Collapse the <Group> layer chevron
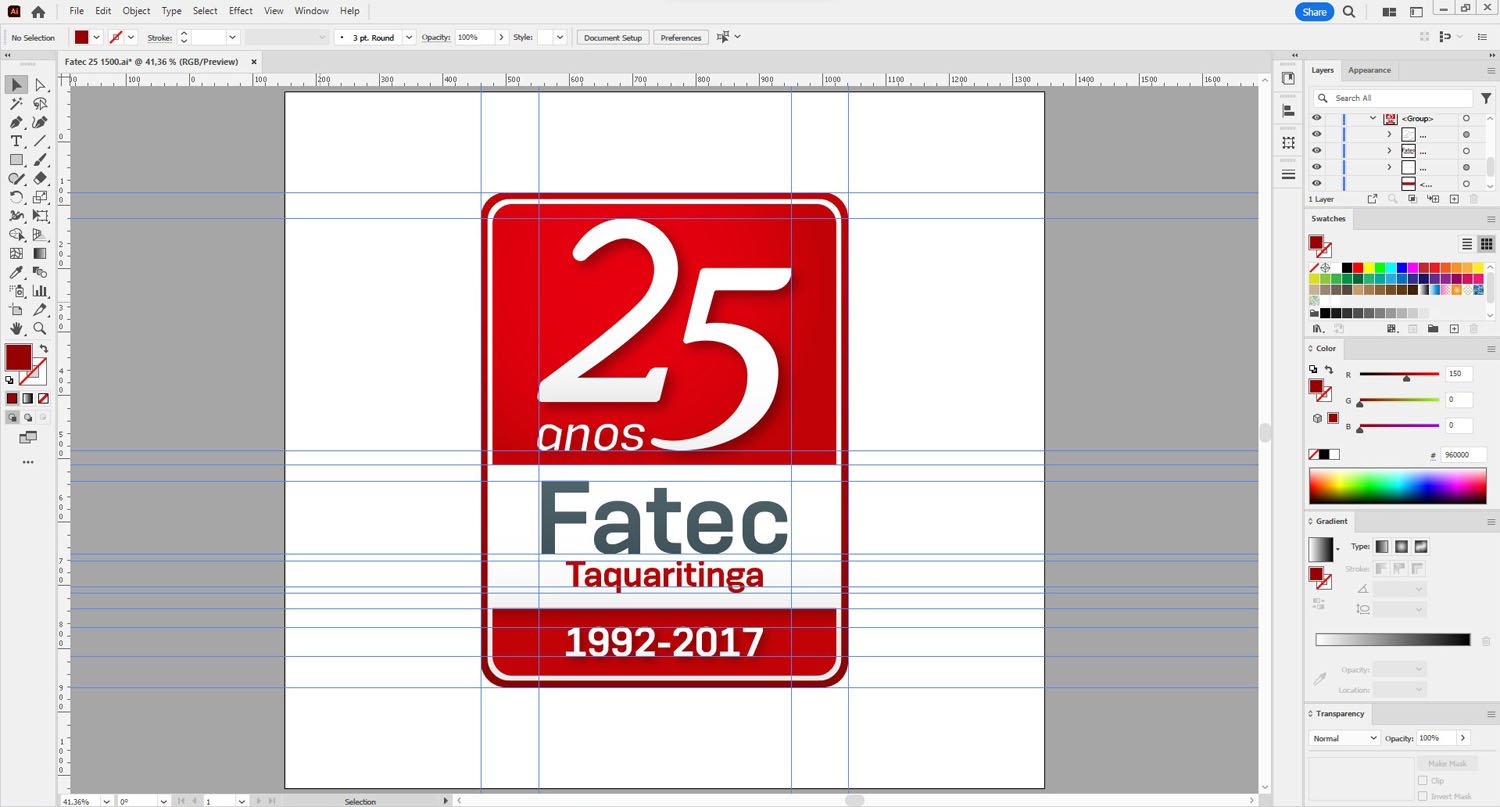Image resolution: width=1500 pixels, height=807 pixels. click(1373, 118)
